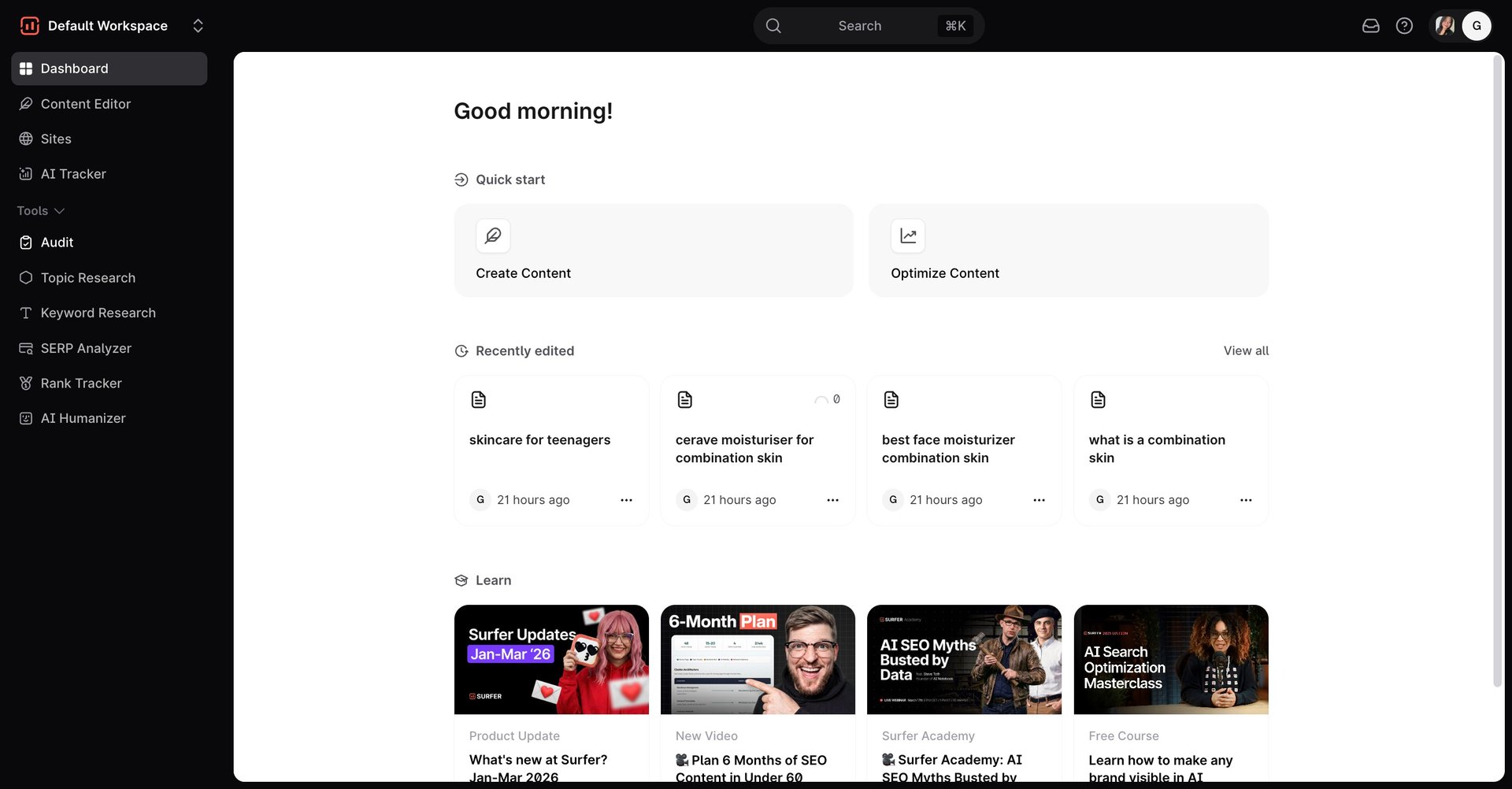The height and width of the screenshot is (789, 1512).
Task: Open options for cerave moisturiser card
Action: (x=832, y=500)
